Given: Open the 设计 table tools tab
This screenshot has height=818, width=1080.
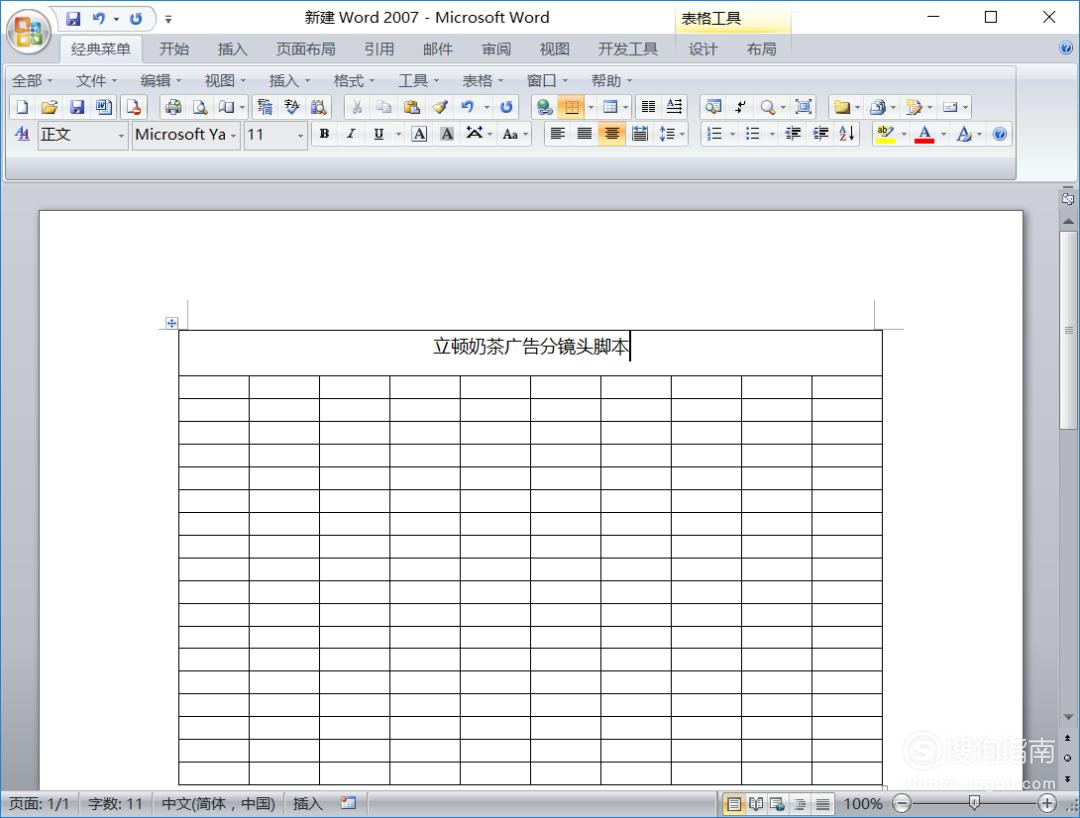Looking at the screenshot, I should [x=703, y=49].
